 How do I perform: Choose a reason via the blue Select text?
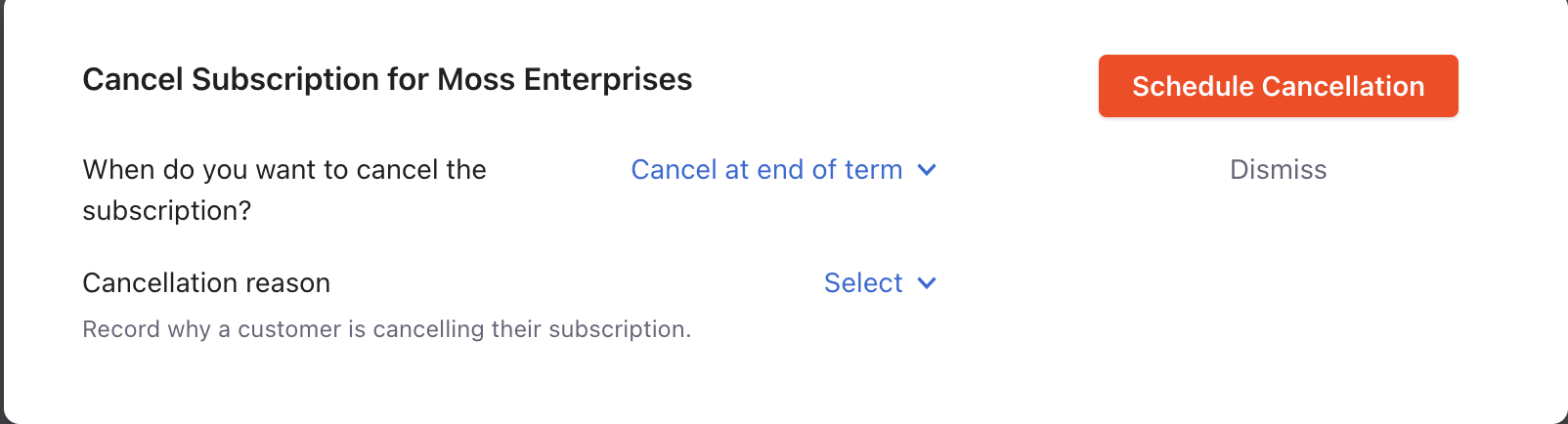863,283
